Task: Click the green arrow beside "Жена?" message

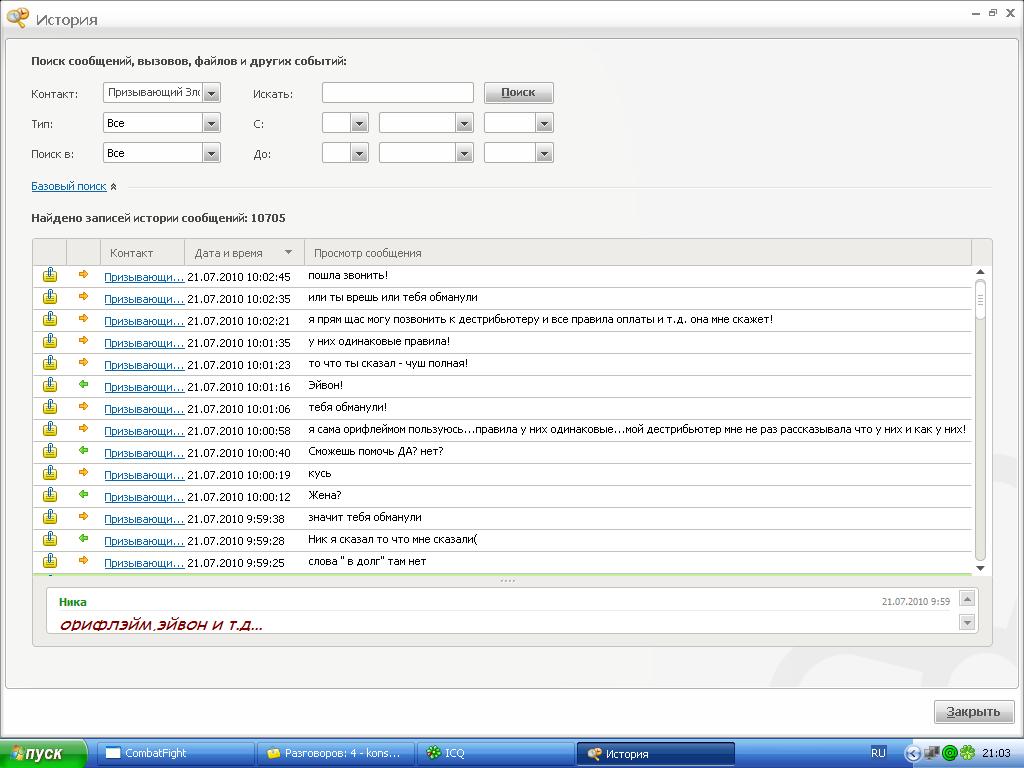Action: click(x=84, y=495)
